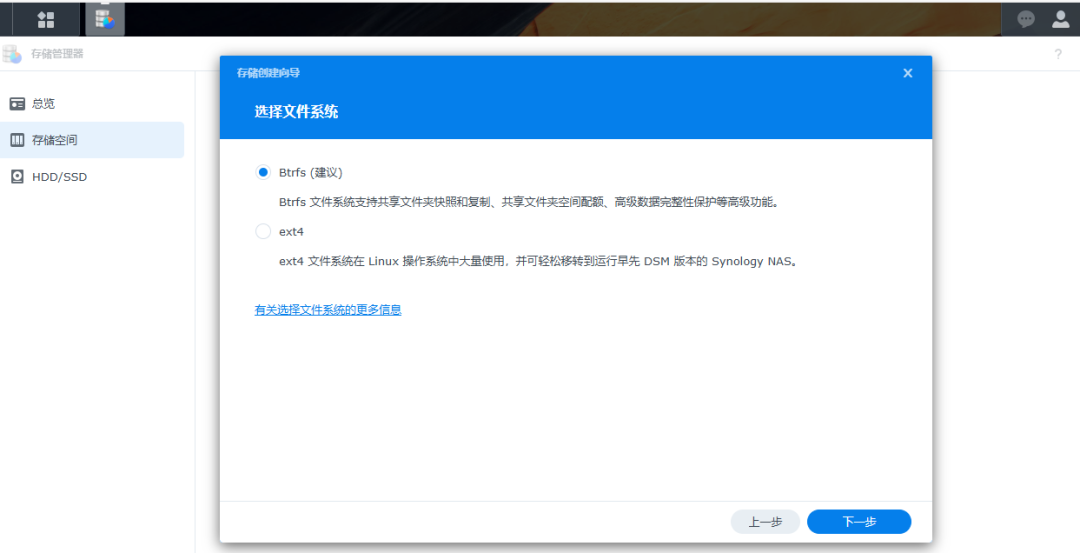Open the notifications chat bubble icon
This screenshot has width=1080, height=553.
point(1026,19)
